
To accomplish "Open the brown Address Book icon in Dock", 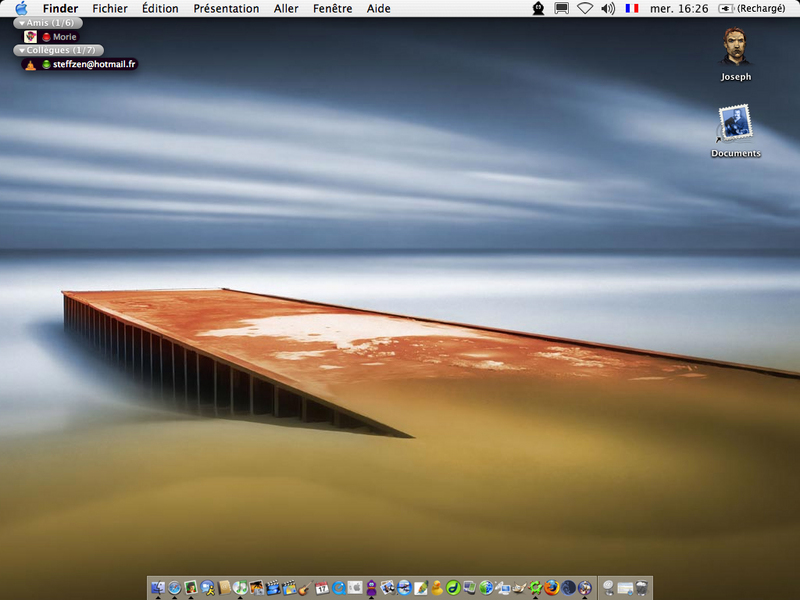I will point(223,588).
